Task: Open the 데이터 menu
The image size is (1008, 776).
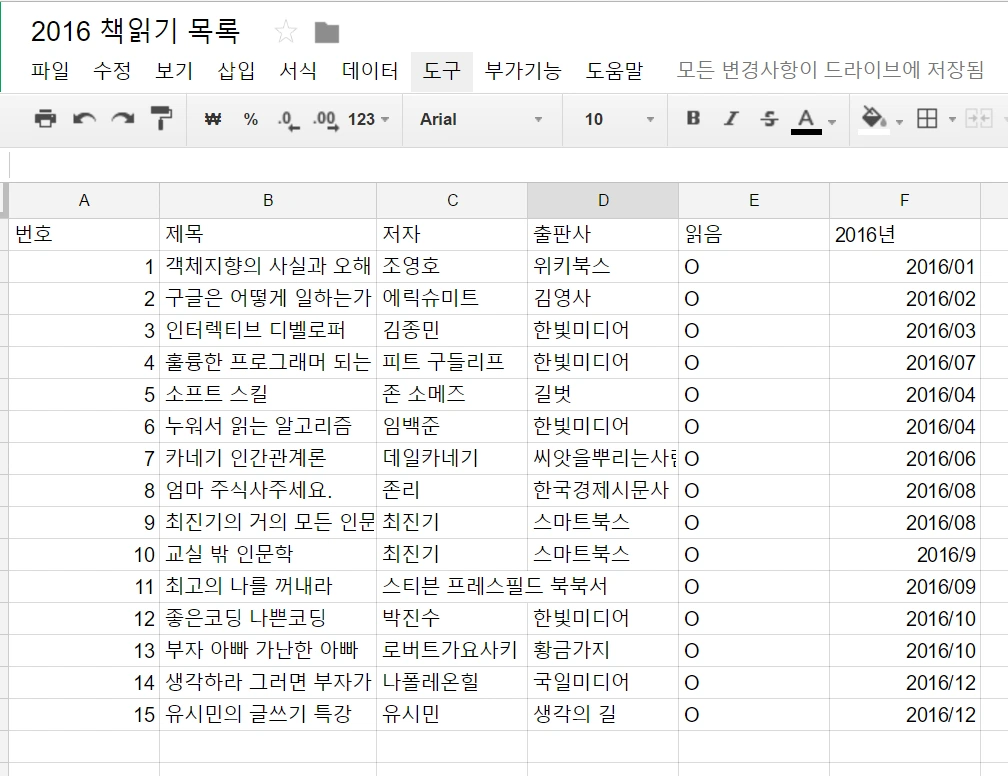Action: [369, 72]
